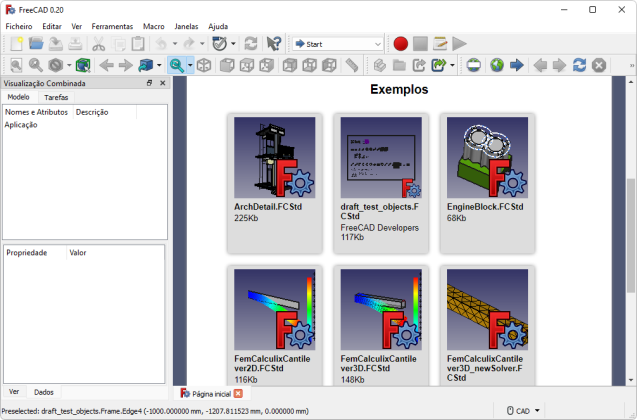Viewport: 637px width, 420px height.
Task: Select the Isometric view cube icon
Action: [x=204, y=65]
